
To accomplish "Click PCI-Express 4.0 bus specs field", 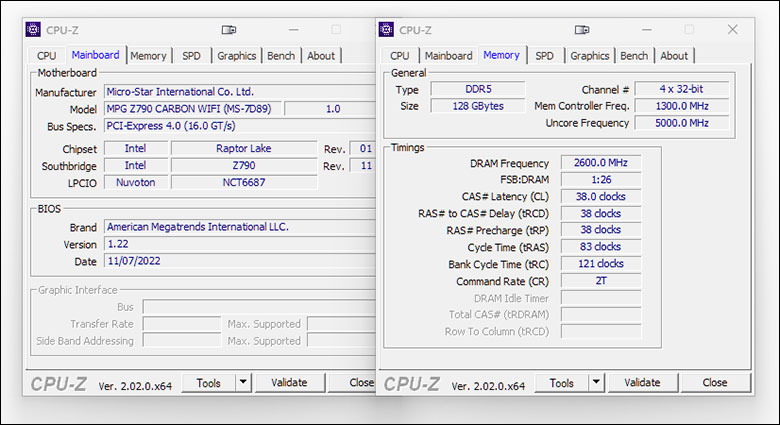I will click(240, 126).
